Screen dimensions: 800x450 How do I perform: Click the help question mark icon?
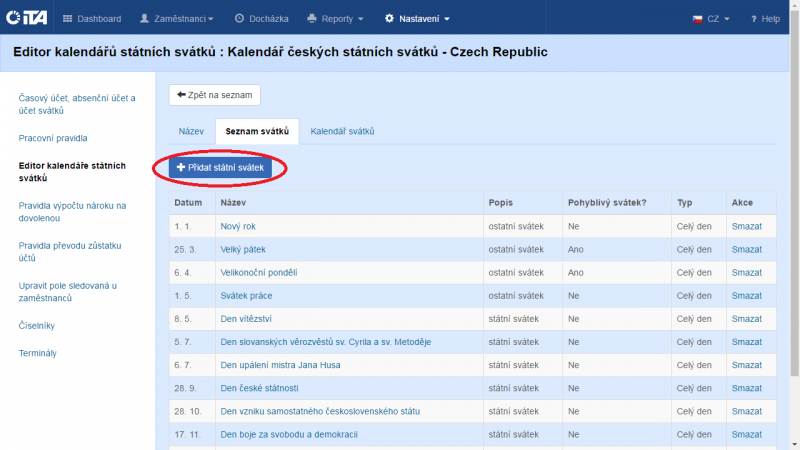pyautogui.click(x=755, y=18)
